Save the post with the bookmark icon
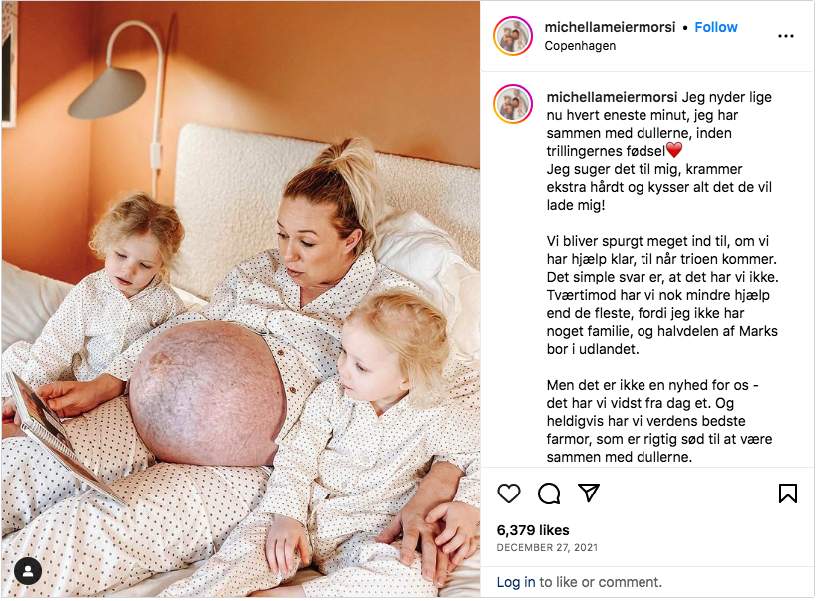Viewport: 819px width, 601px height. (x=788, y=493)
